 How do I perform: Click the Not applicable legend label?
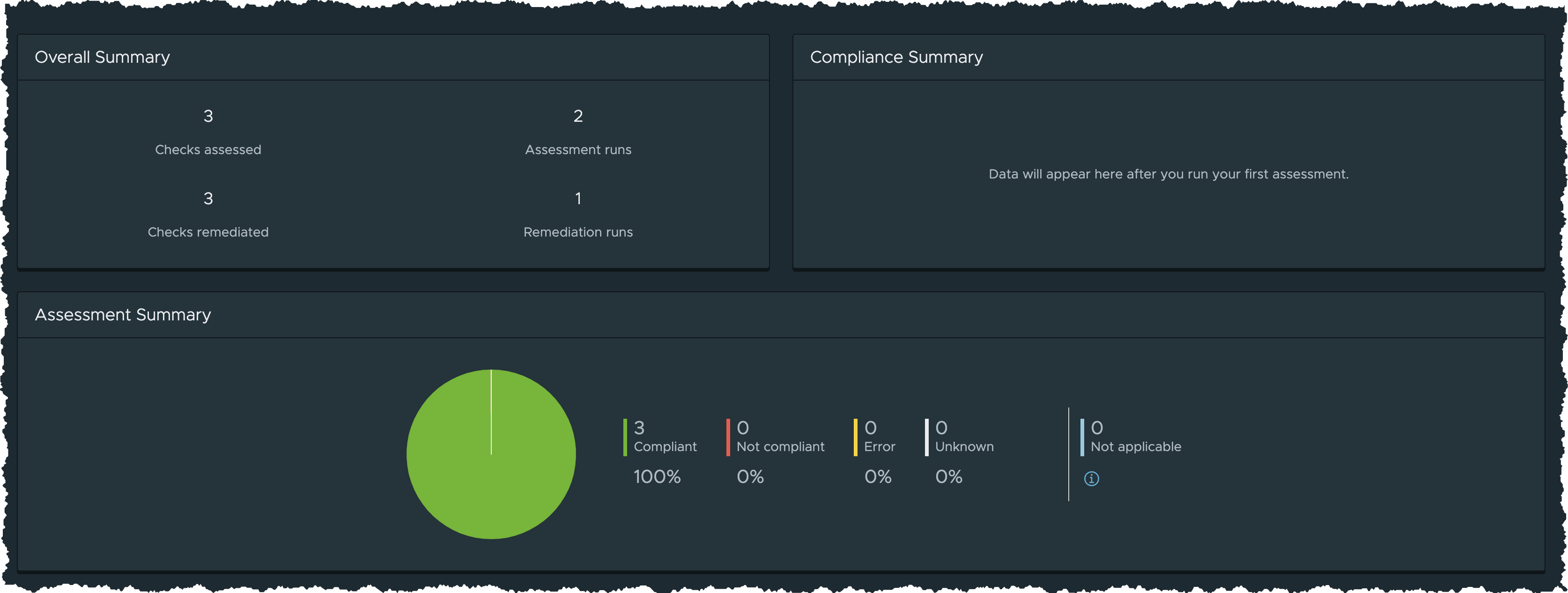[1136, 447]
